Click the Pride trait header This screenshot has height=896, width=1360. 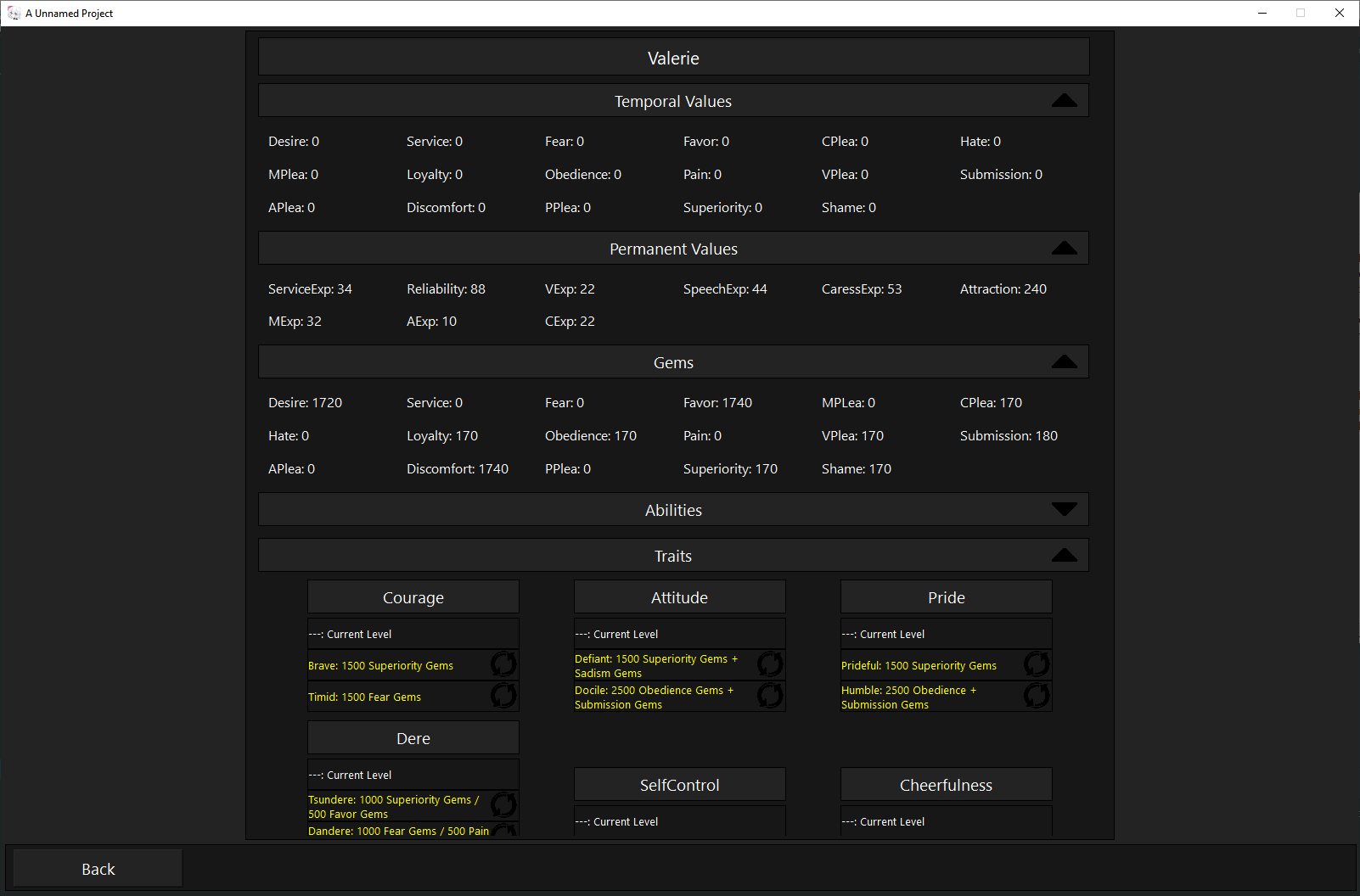coord(946,597)
